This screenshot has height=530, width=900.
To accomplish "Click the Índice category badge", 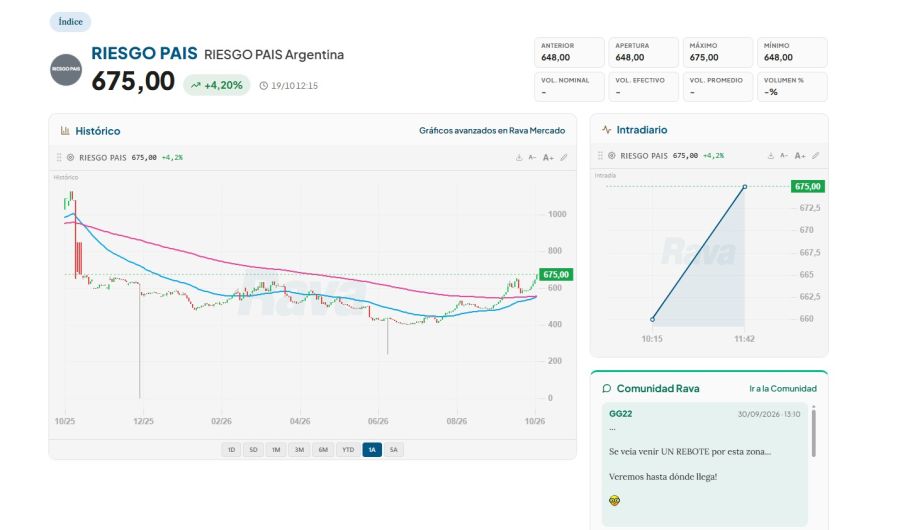I will click(70, 22).
